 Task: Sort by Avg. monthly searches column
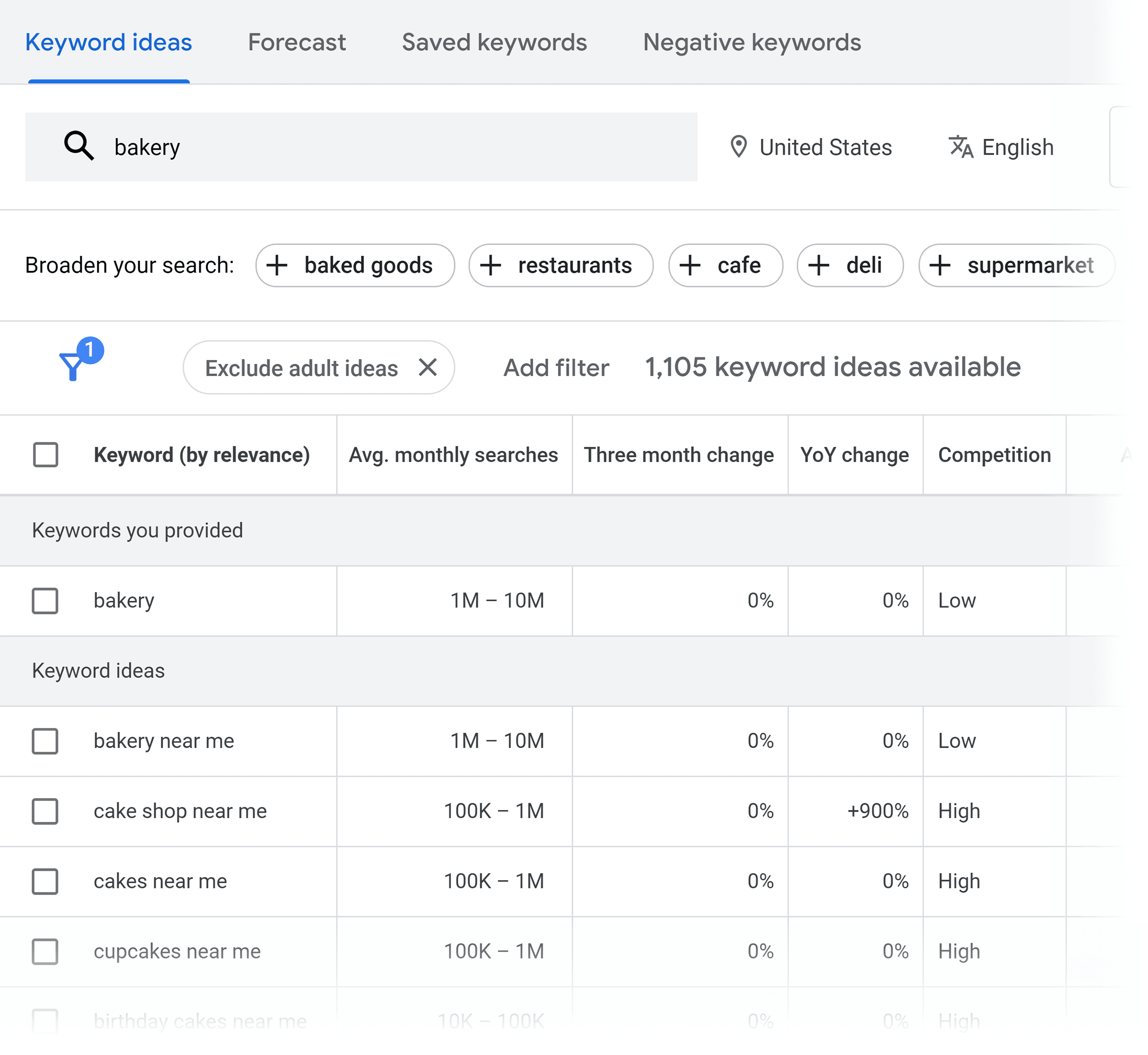pos(453,454)
